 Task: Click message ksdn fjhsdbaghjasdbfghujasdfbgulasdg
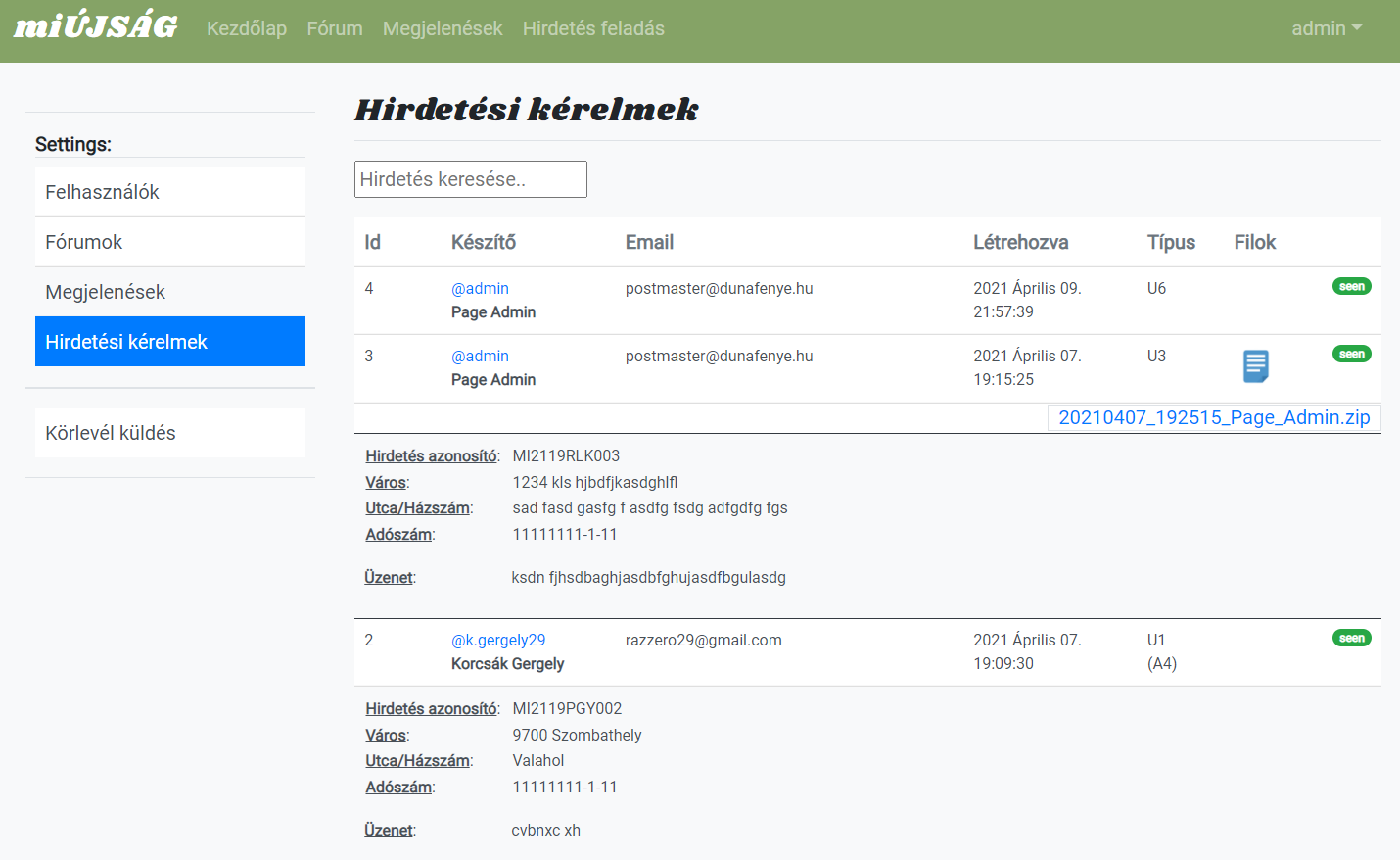click(648, 577)
